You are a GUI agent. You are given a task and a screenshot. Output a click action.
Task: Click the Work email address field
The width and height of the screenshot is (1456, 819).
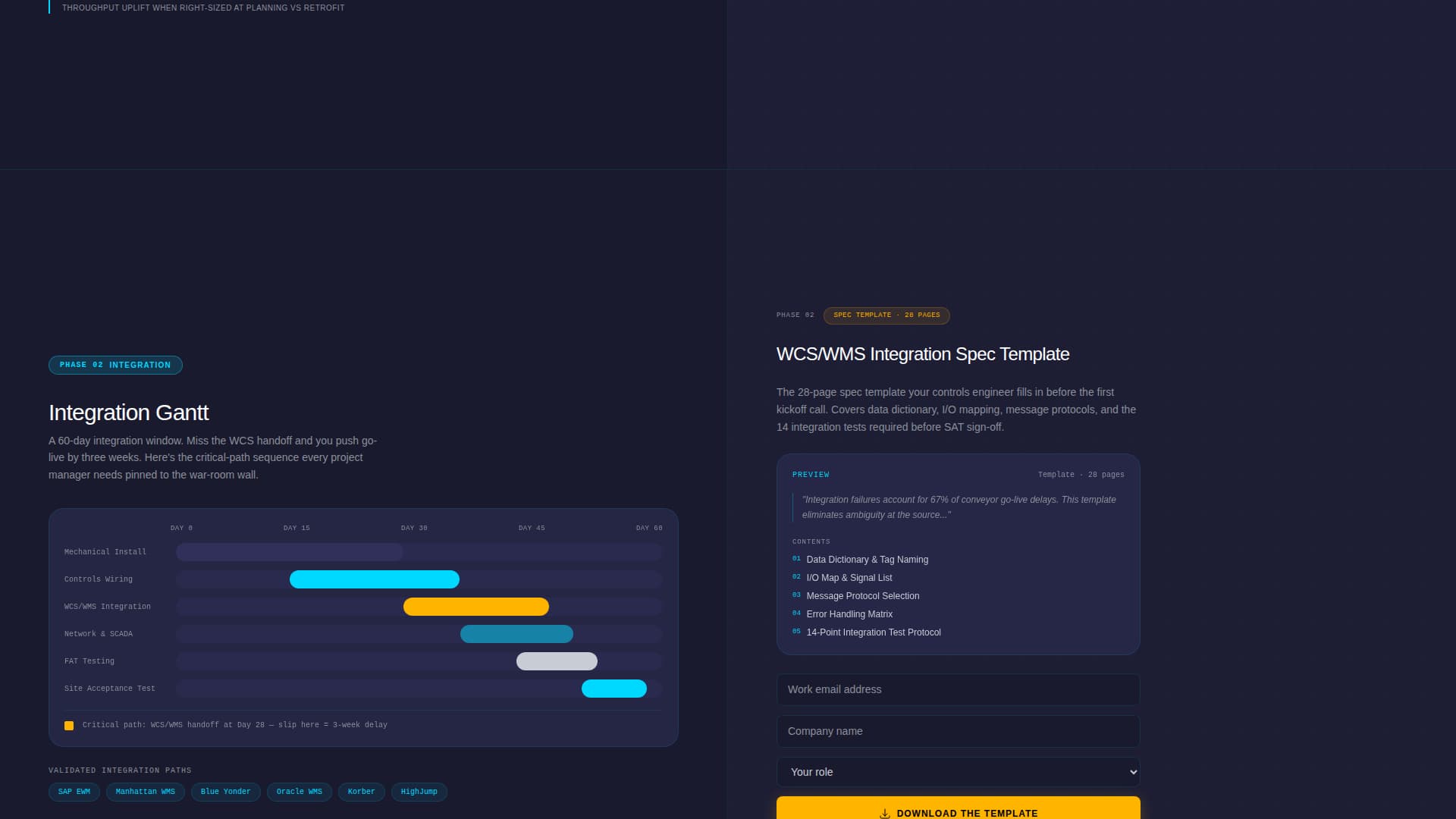[x=958, y=689]
